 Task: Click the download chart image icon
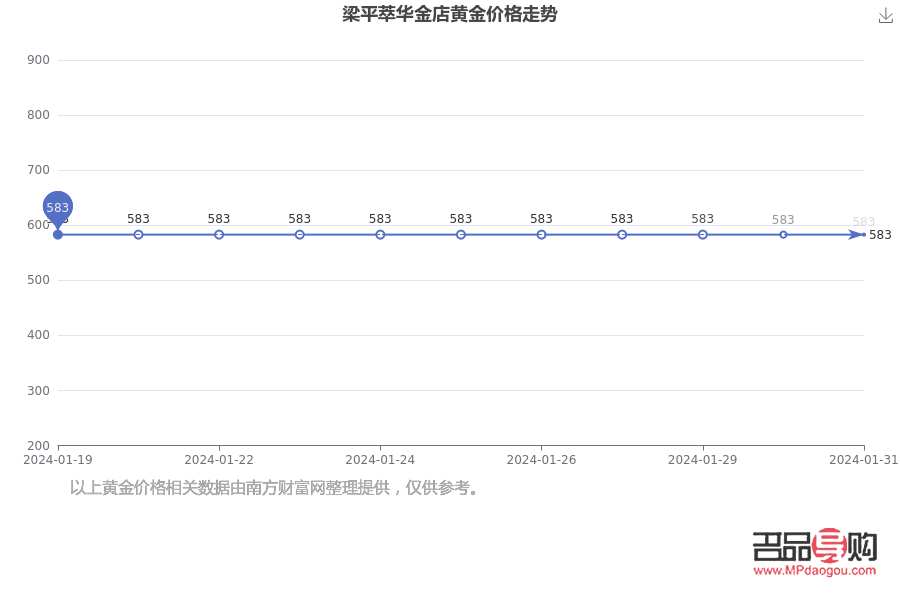pos(886,16)
